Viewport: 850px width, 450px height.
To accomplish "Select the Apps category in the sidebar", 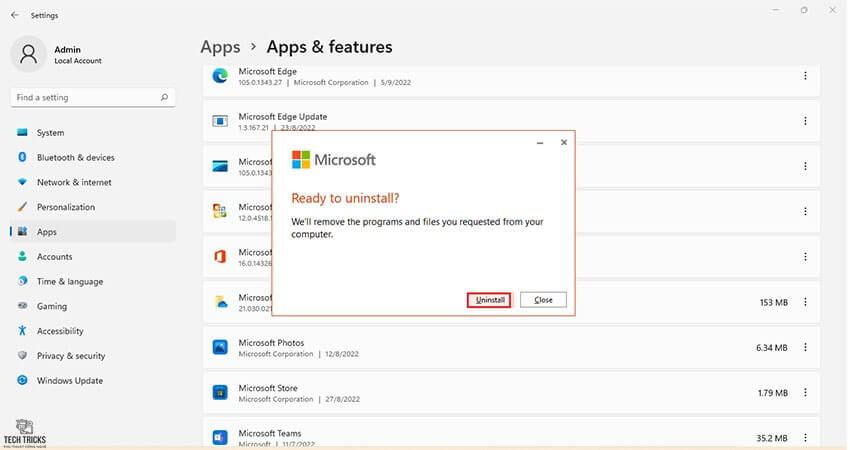I will tap(93, 232).
